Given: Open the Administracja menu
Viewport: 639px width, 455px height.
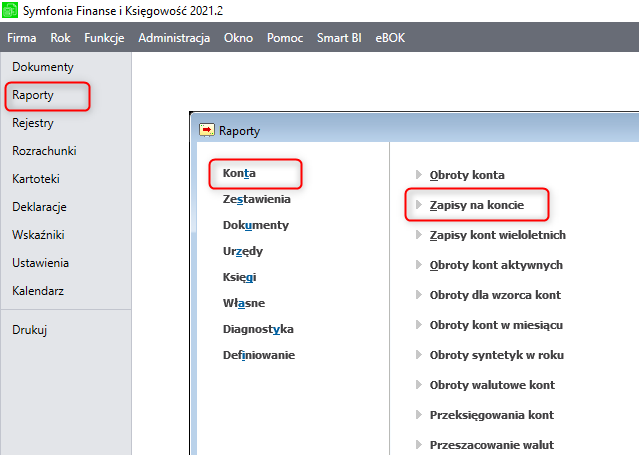Looking at the screenshot, I should click(174, 38).
